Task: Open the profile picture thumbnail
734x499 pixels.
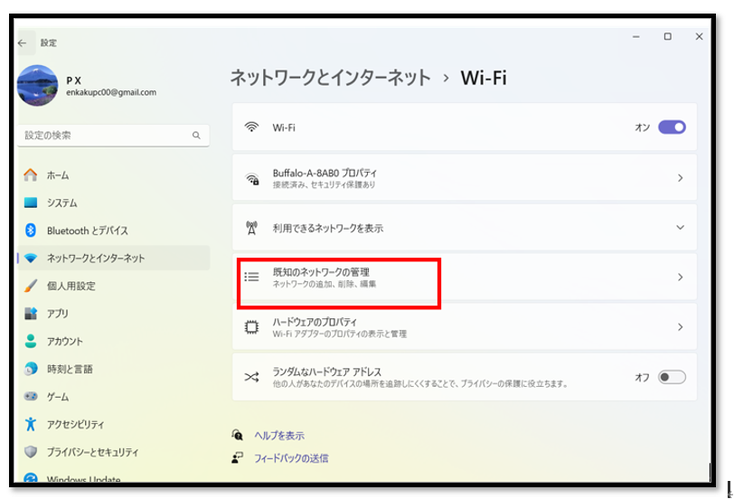Action: (37, 86)
